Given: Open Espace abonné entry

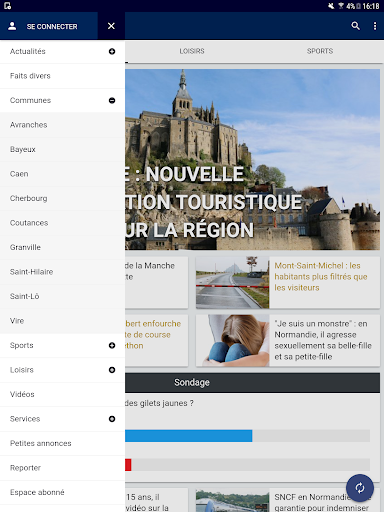Looking at the screenshot, I should point(62,492).
